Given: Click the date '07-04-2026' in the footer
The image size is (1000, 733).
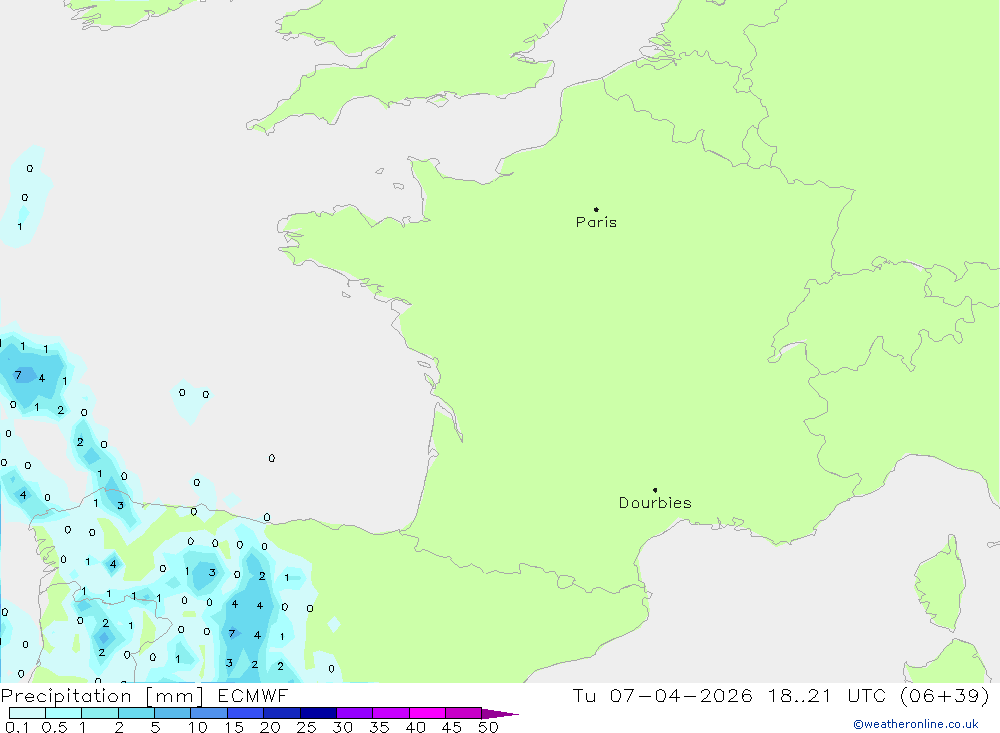Looking at the screenshot, I should [681, 695].
